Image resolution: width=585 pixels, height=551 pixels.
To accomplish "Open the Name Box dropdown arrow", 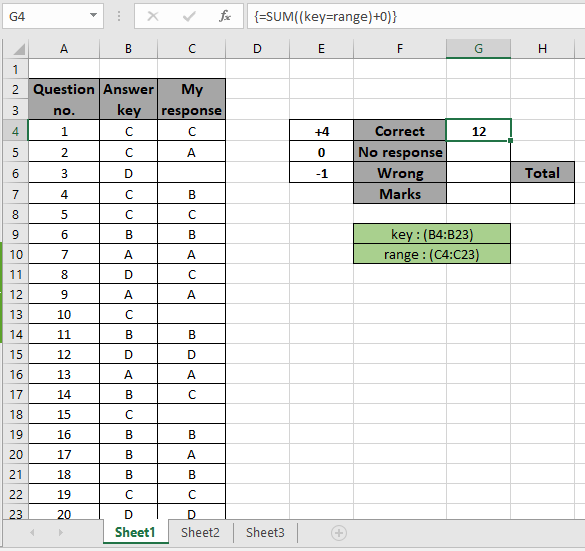I will (x=93, y=16).
